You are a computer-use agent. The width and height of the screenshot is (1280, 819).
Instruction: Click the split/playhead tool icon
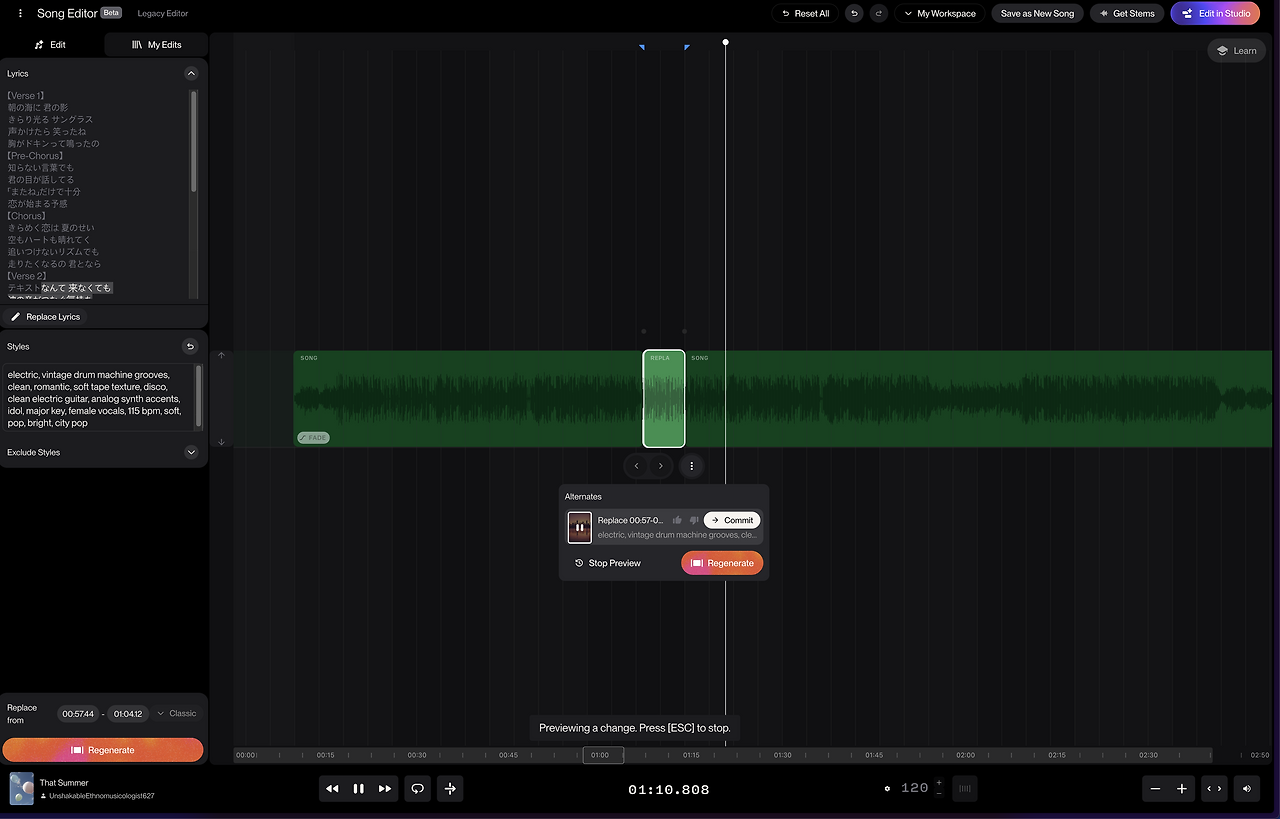coord(450,789)
